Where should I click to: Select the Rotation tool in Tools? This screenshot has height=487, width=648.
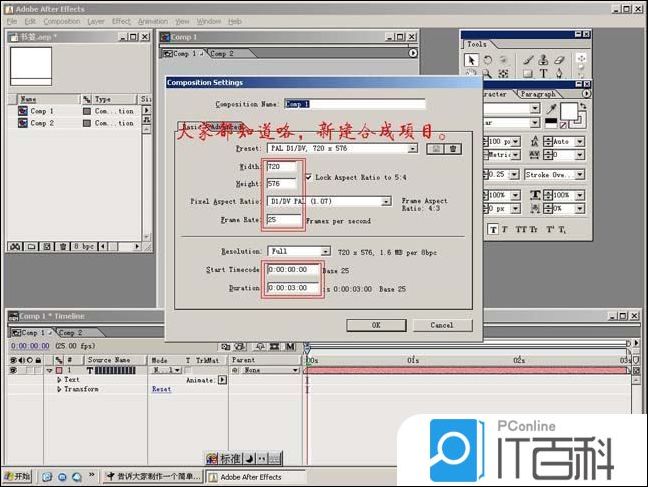click(488, 60)
